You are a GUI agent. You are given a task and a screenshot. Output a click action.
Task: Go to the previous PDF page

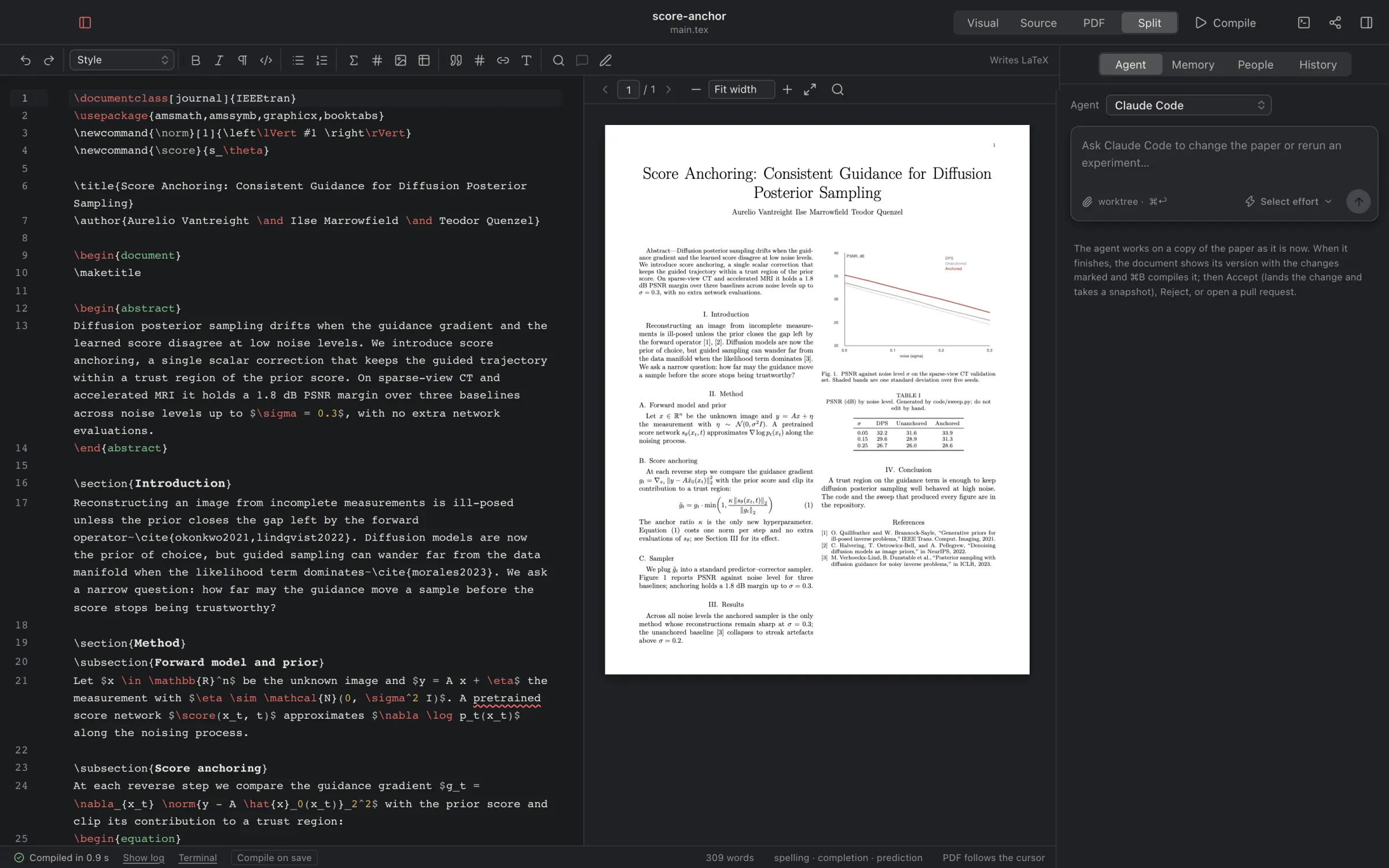tap(605, 90)
